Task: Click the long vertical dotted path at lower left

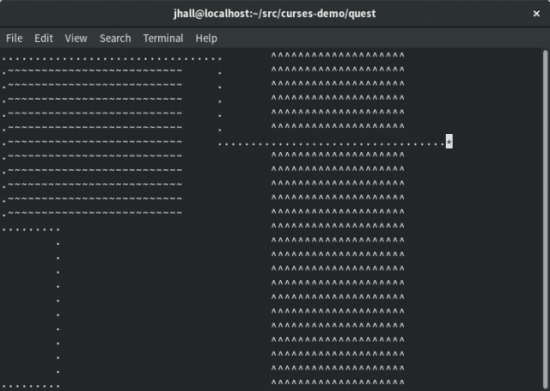Action: pyautogui.click(x=58, y=308)
